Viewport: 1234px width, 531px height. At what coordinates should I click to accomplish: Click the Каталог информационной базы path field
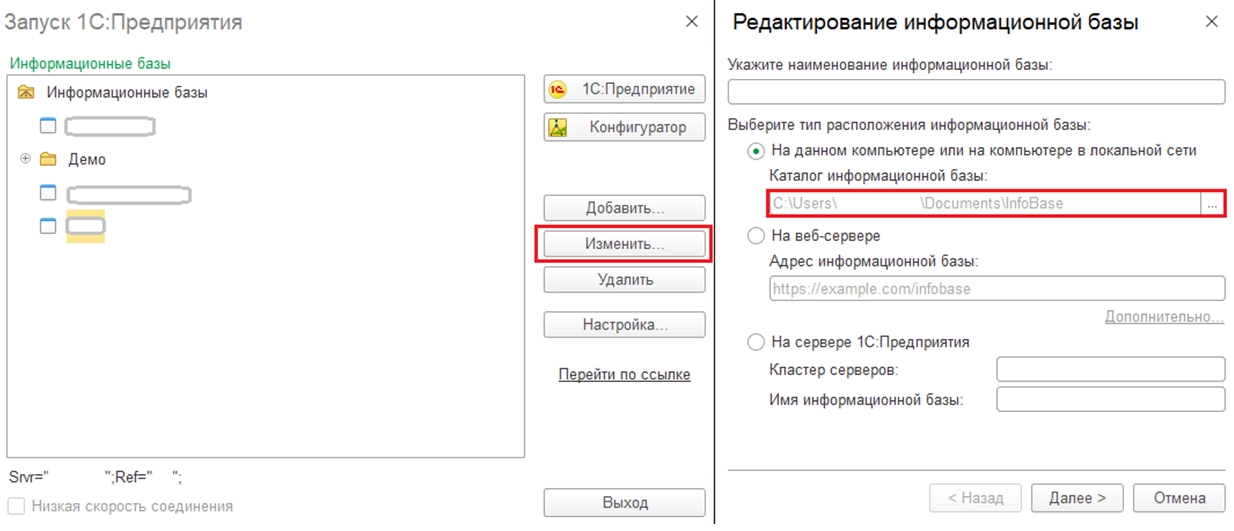(984, 203)
